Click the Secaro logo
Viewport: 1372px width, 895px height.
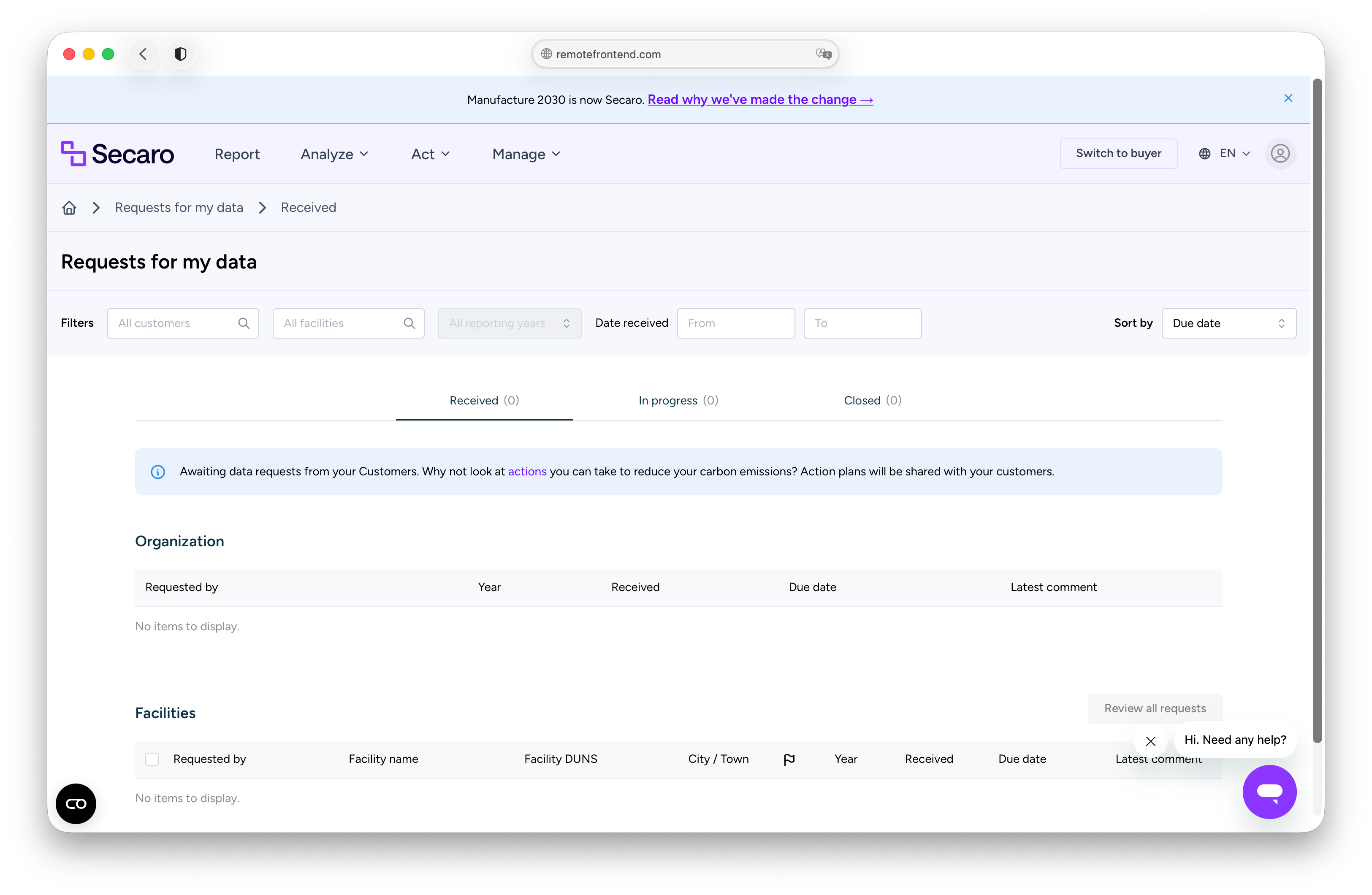(x=117, y=154)
